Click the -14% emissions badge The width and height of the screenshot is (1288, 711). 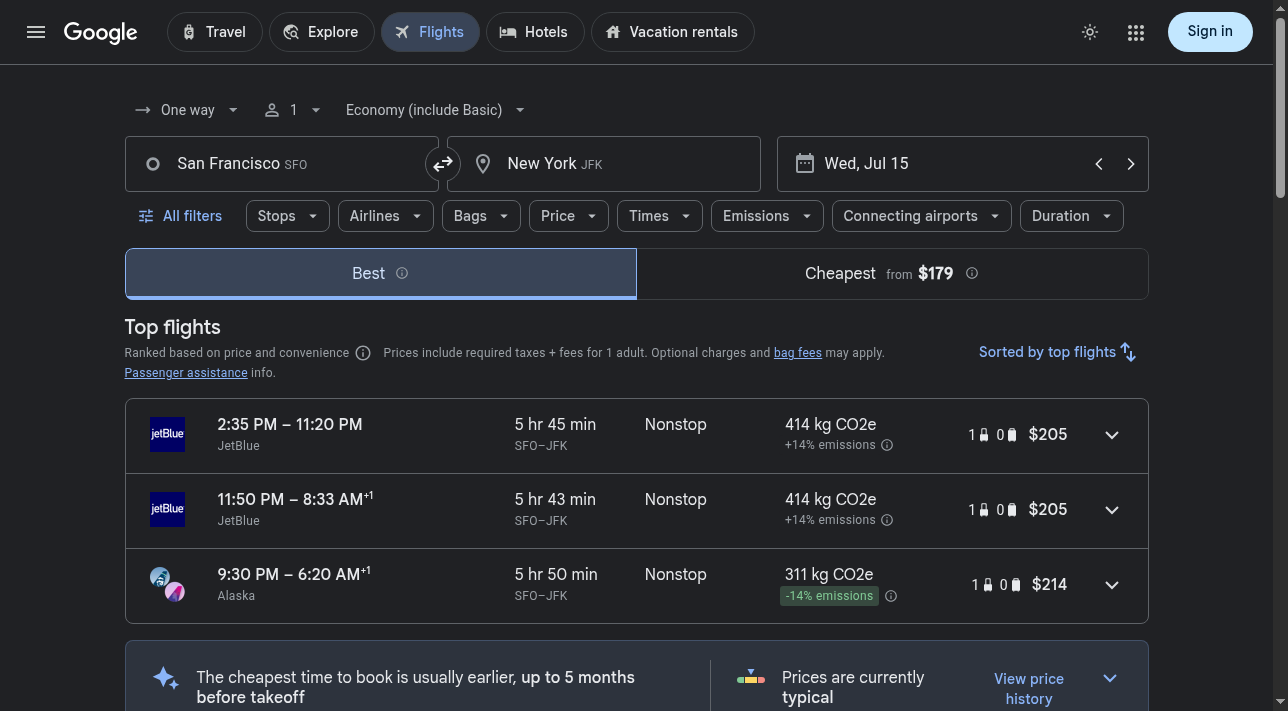[829, 596]
